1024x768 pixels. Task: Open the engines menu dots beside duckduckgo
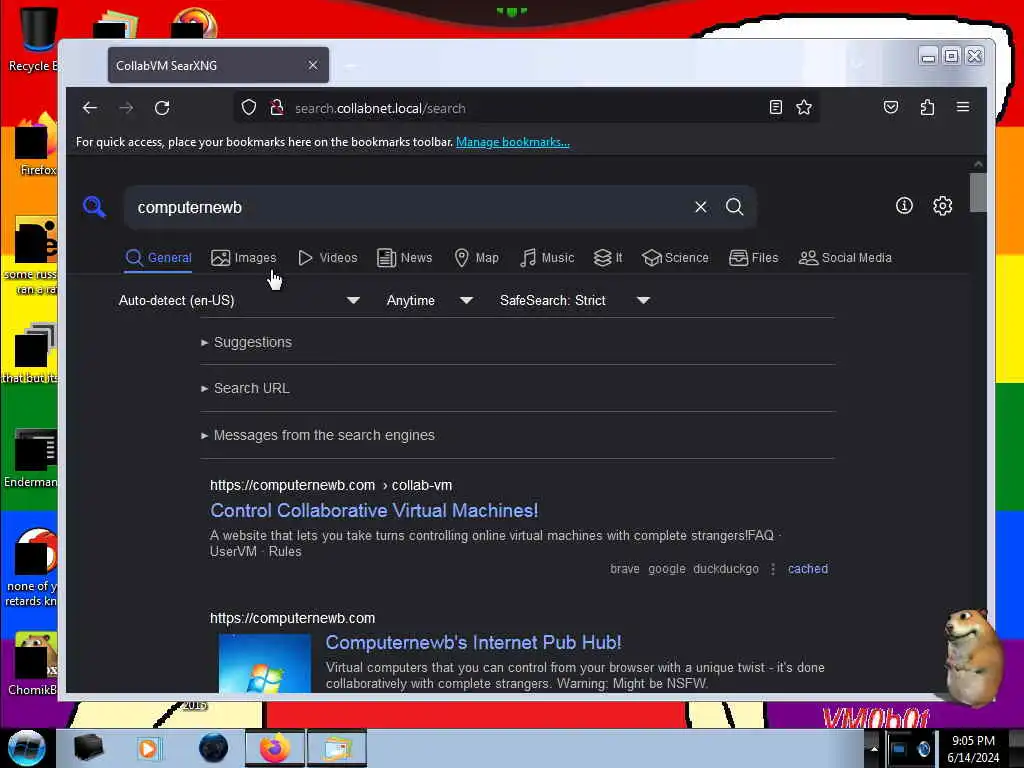(773, 569)
